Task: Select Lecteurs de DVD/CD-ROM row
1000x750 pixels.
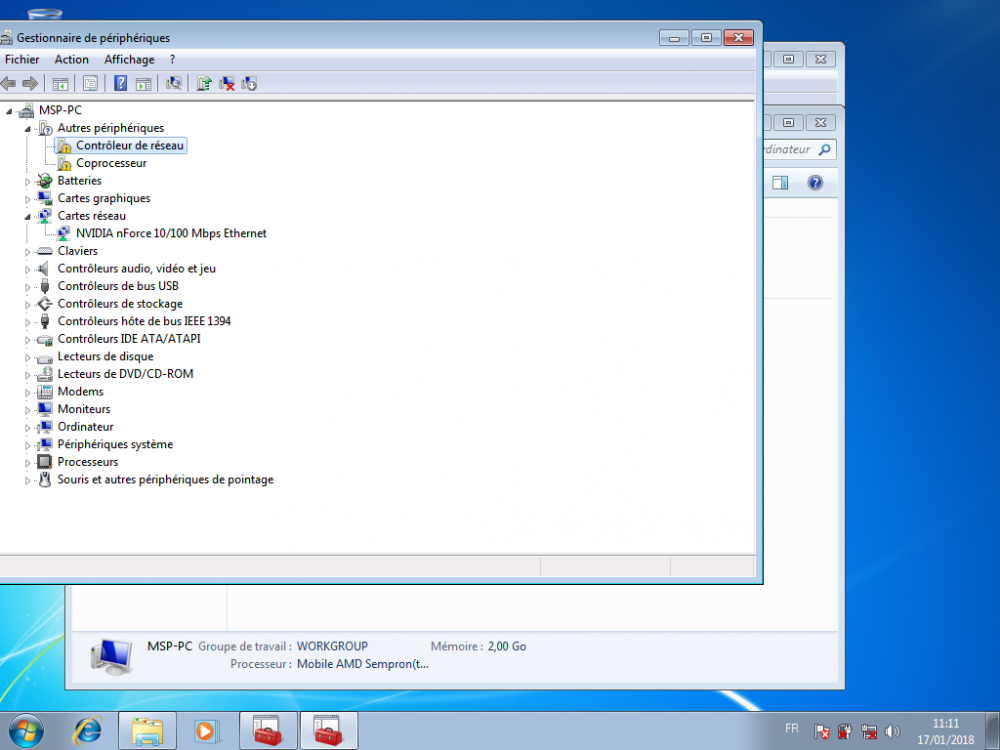Action: point(126,374)
